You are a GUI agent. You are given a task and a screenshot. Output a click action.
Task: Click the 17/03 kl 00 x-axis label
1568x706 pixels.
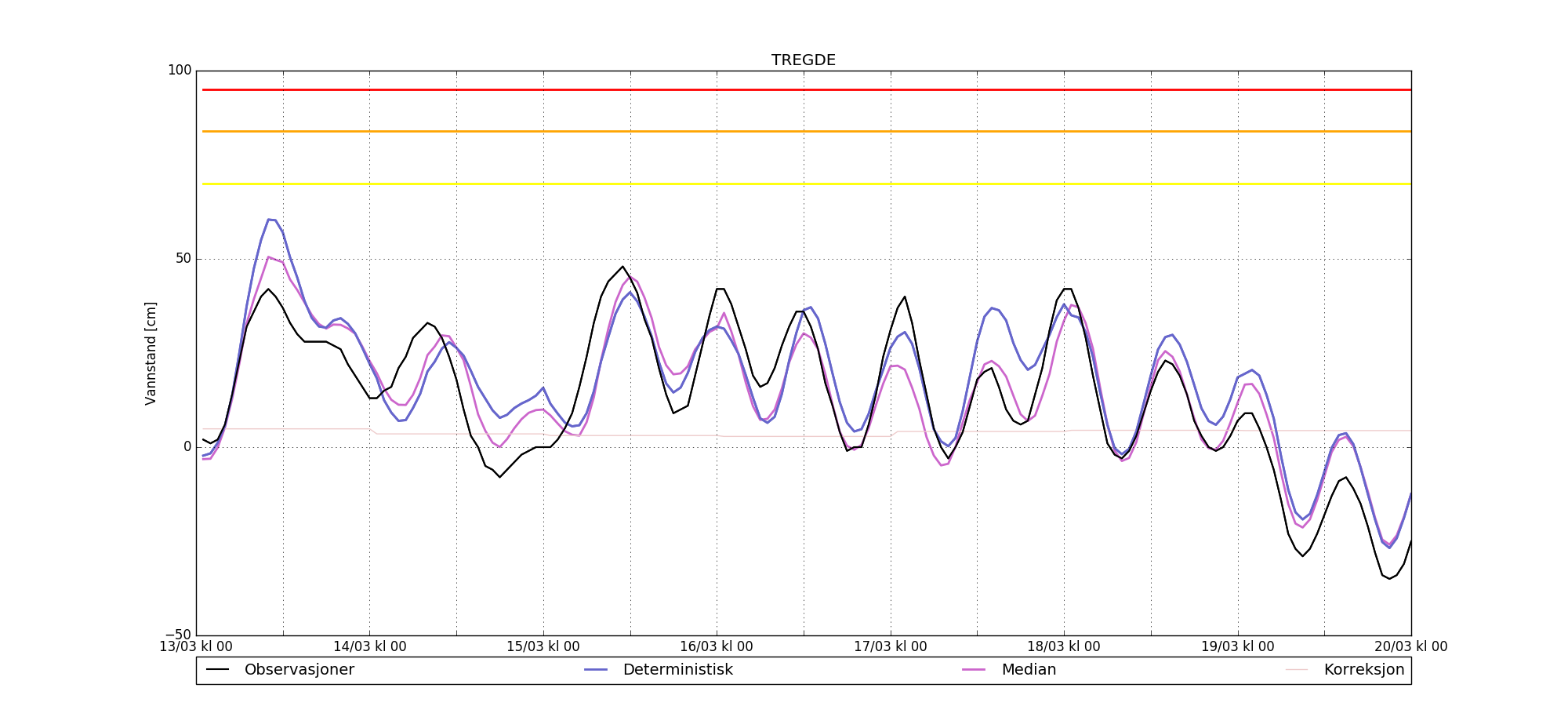pyautogui.click(x=890, y=647)
